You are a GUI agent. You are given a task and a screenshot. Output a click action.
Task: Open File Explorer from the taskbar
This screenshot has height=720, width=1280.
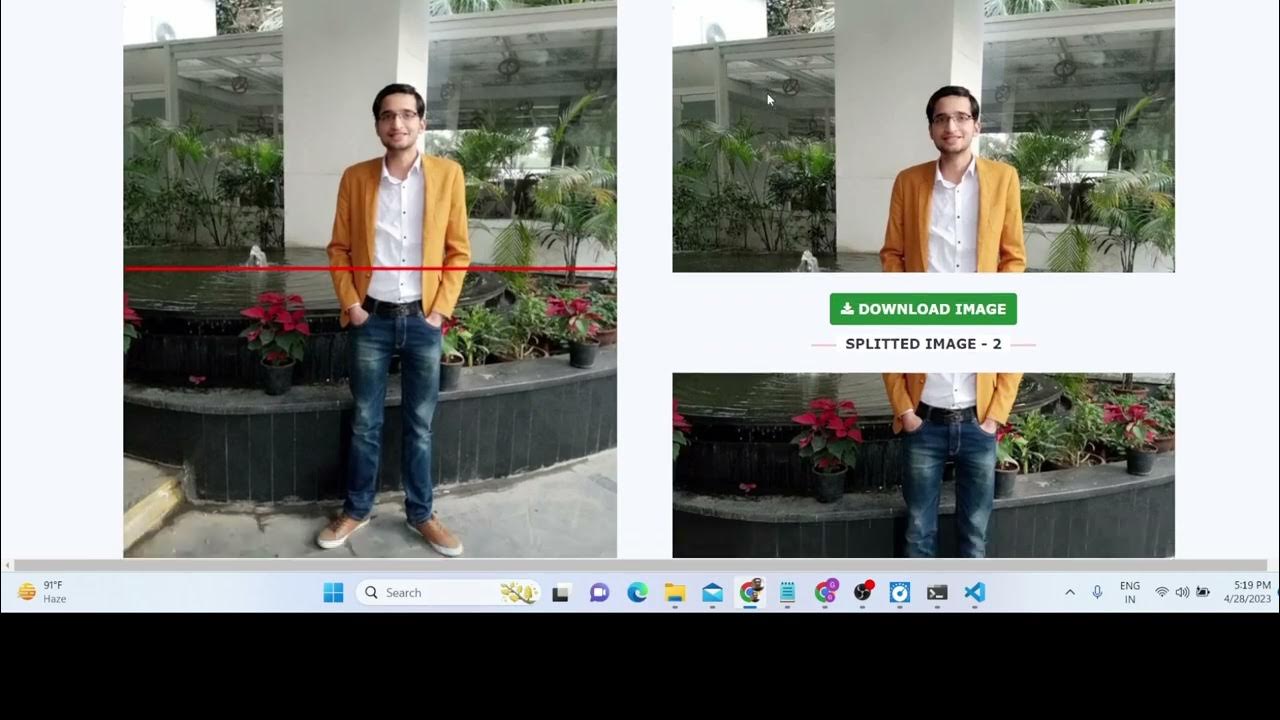pos(675,593)
